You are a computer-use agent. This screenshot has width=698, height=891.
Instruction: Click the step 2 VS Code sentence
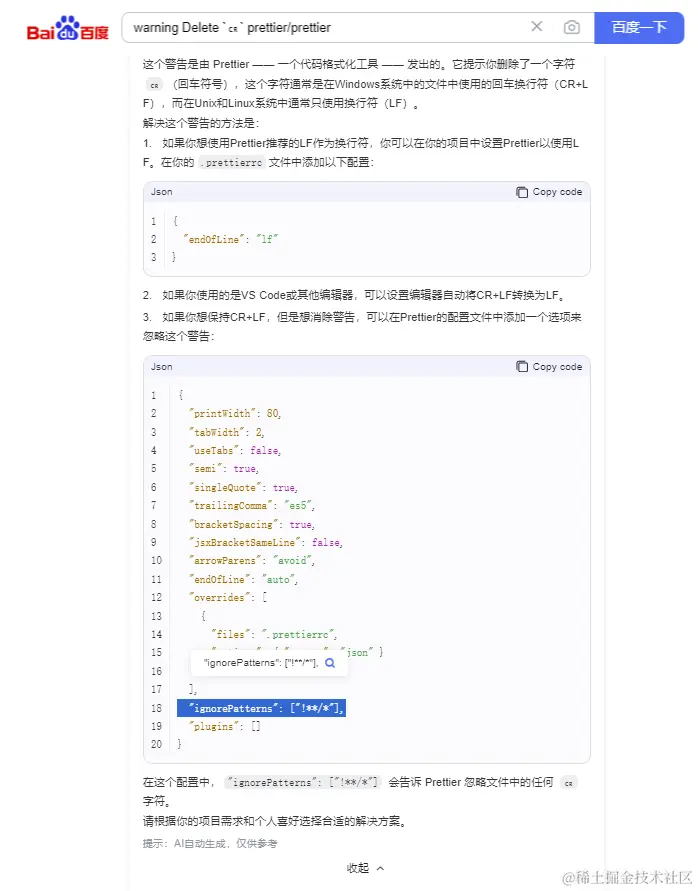click(354, 295)
